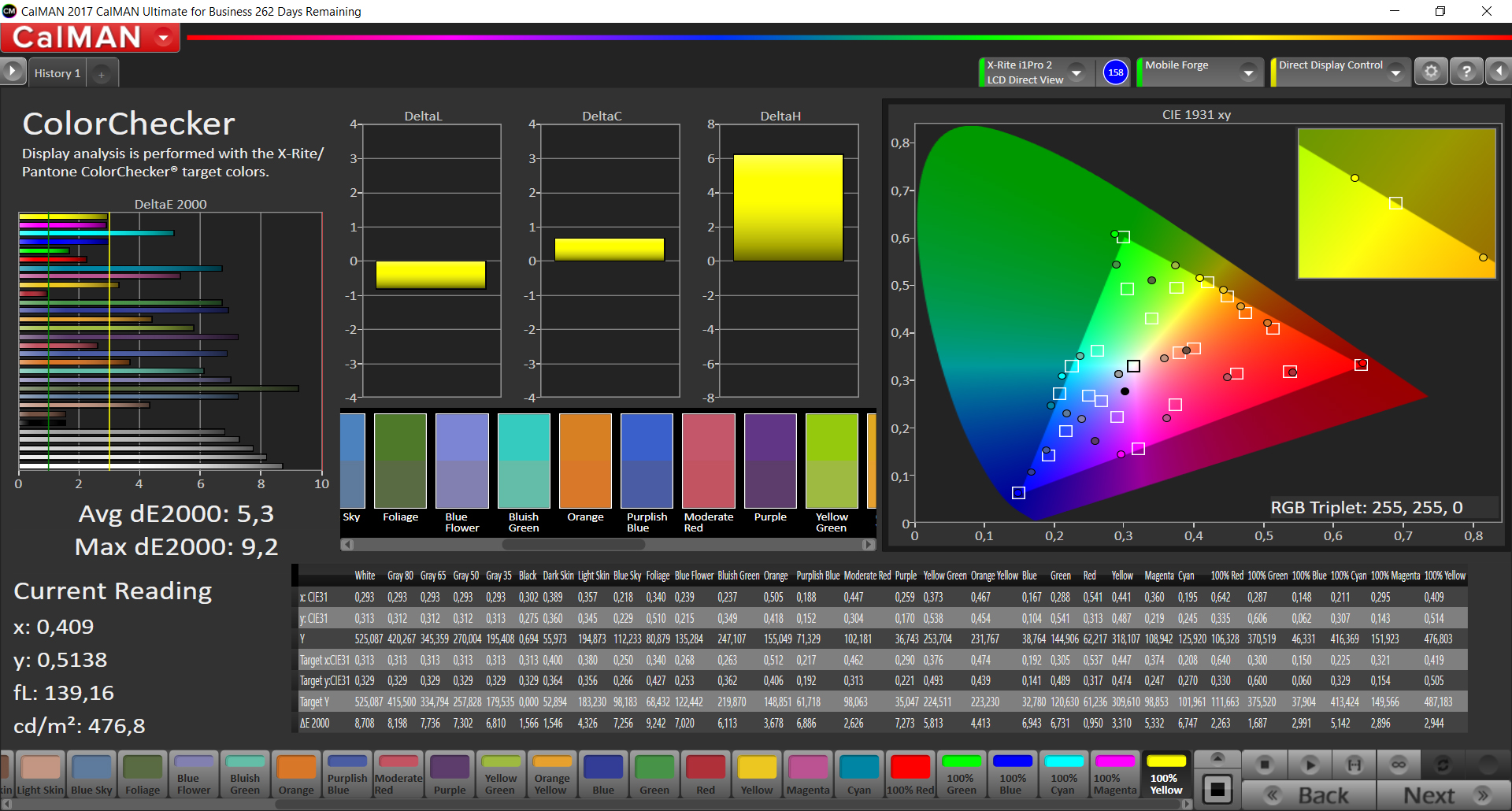
Task: Add a new history tab
Action: [x=101, y=74]
